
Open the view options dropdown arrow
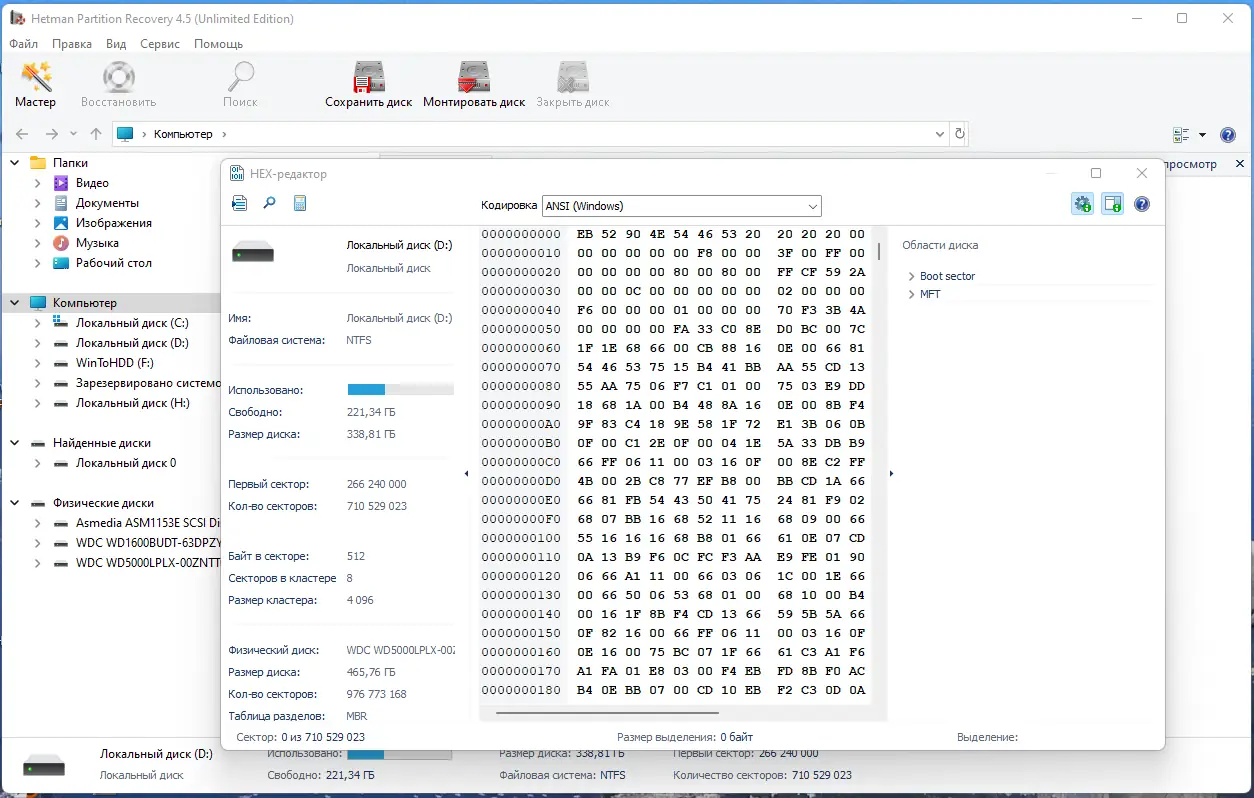[1202, 135]
